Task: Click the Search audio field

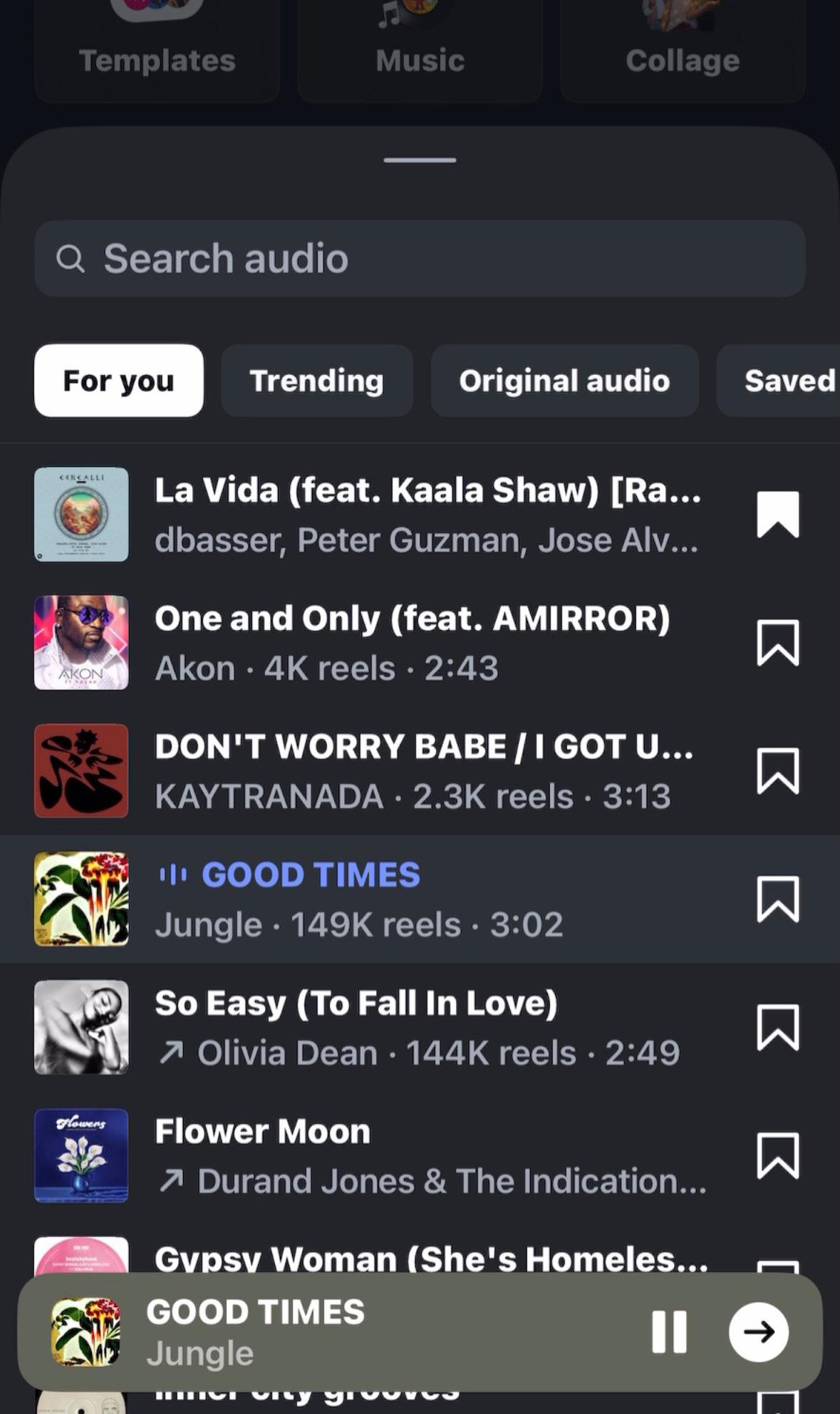Action: click(420, 259)
